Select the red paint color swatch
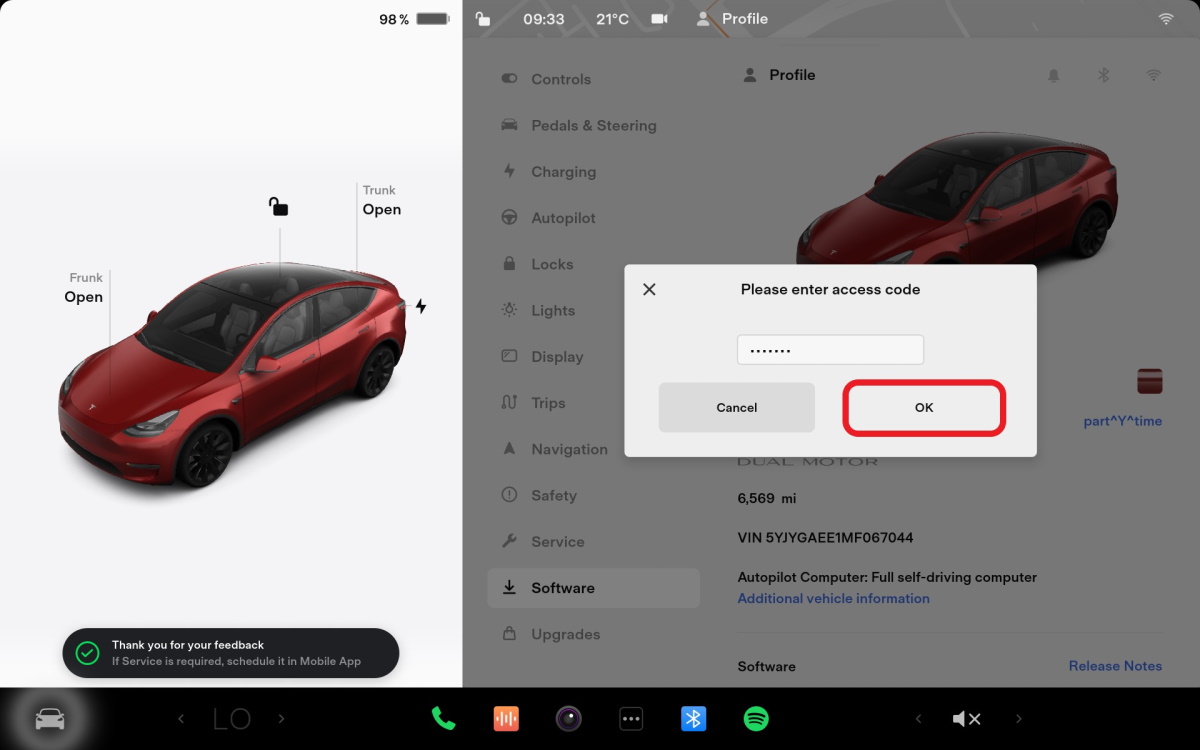1200x750 pixels. (x=1150, y=381)
